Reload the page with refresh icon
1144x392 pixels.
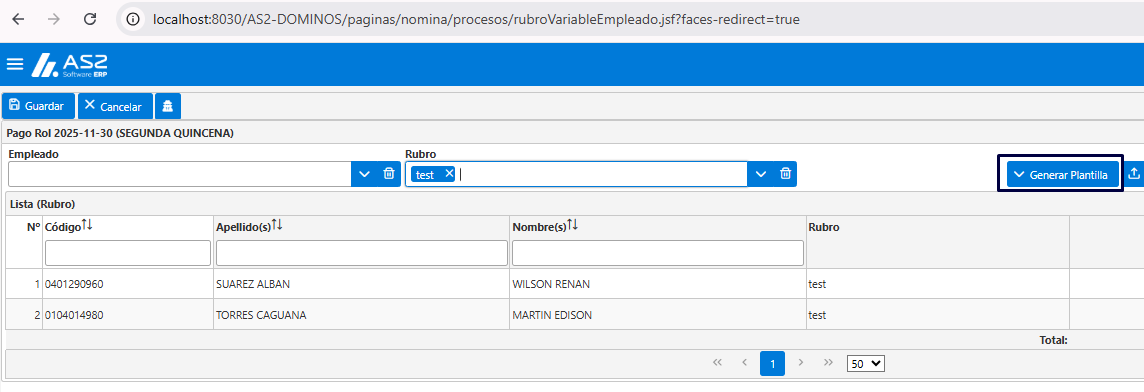(90, 20)
